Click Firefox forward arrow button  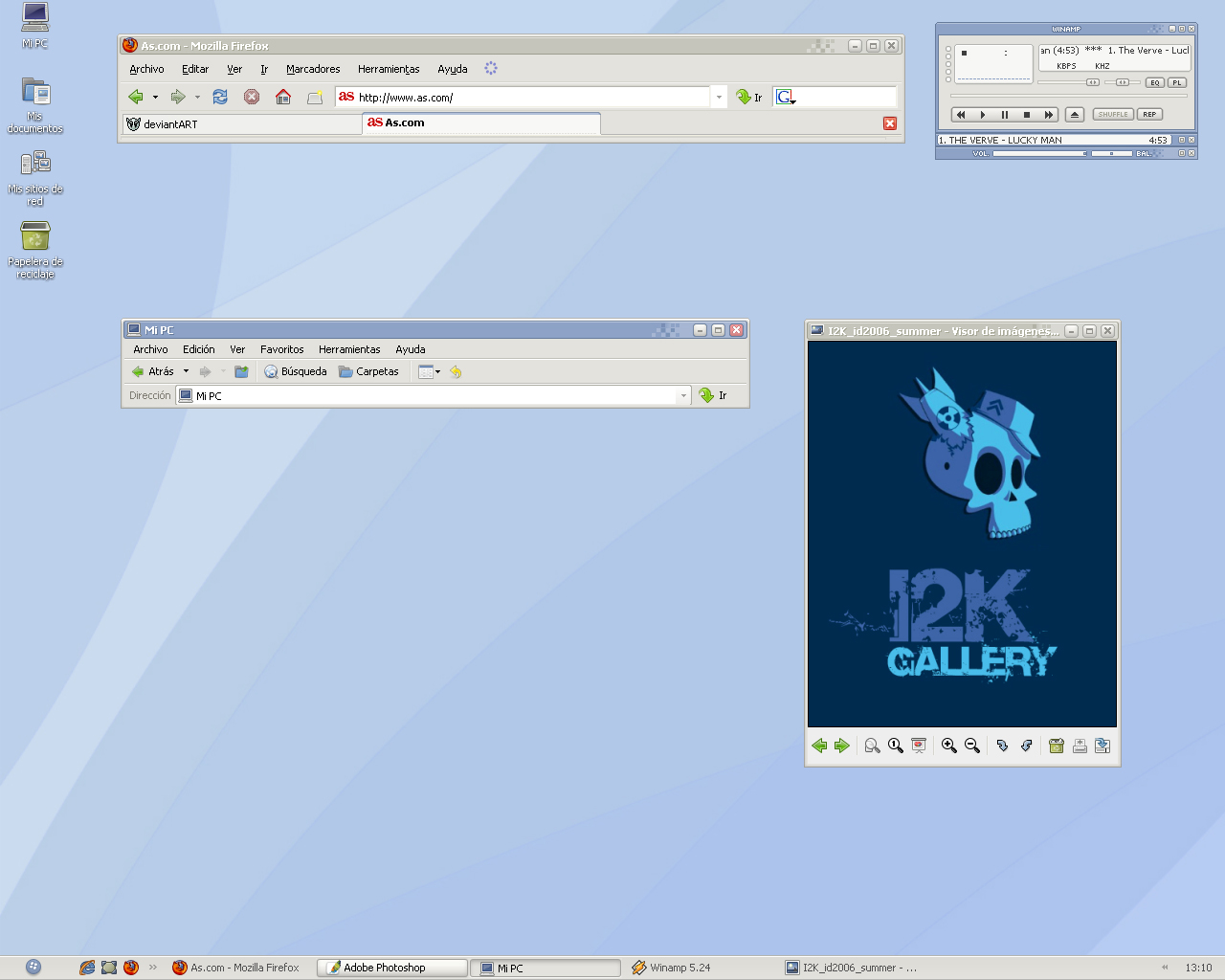(x=178, y=97)
